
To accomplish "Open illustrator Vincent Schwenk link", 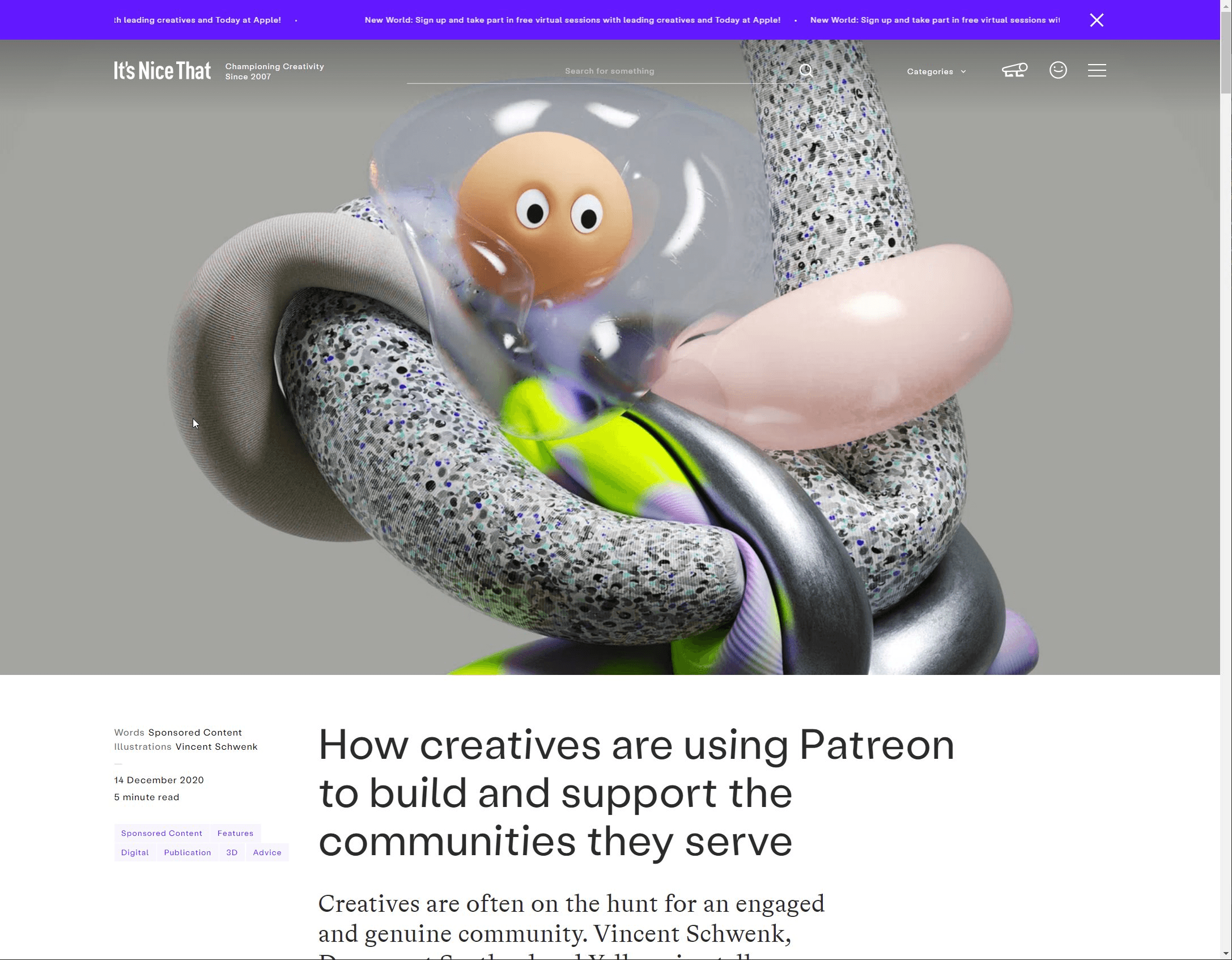I will click(x=216, y=747).
